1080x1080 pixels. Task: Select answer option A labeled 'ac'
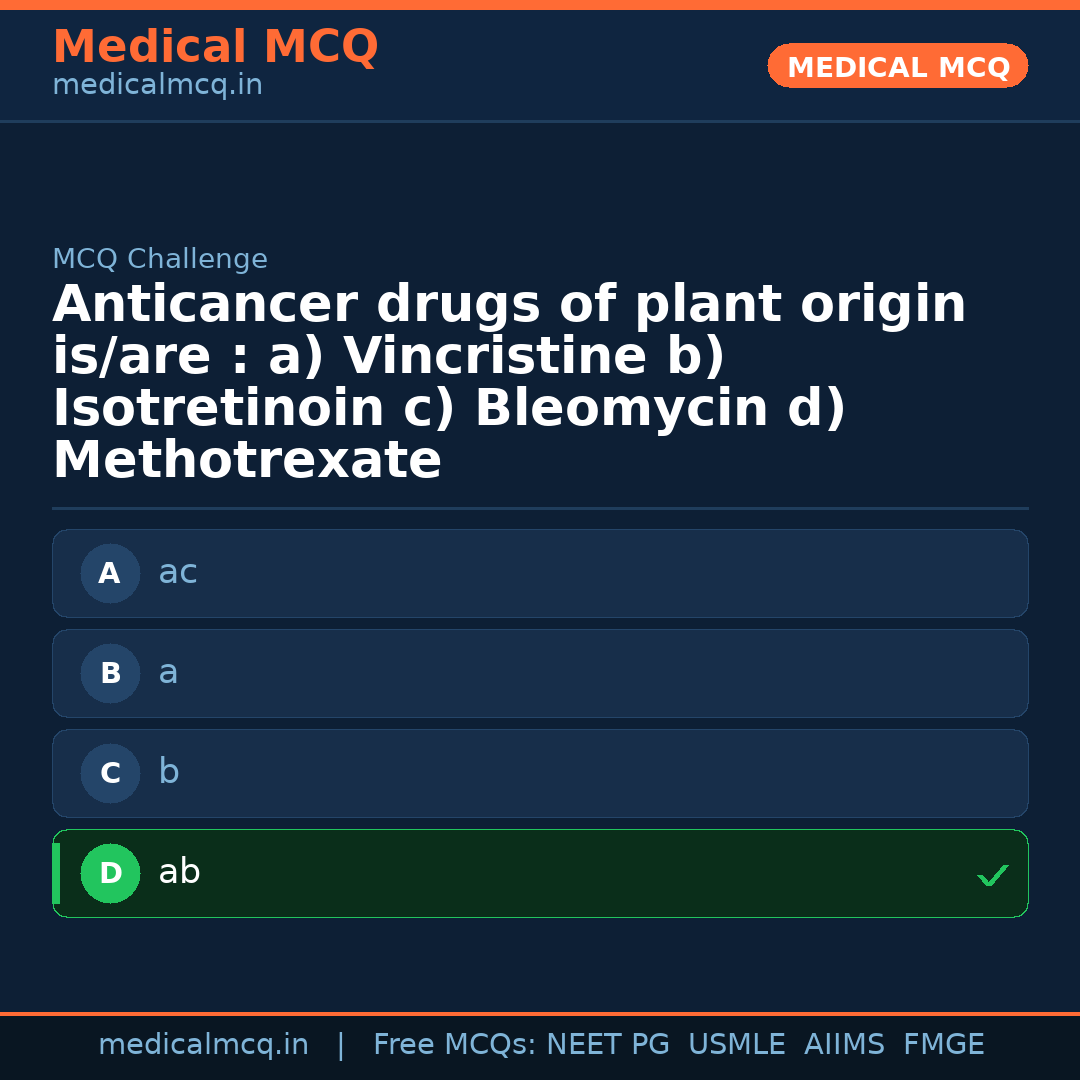[x=540, y=573]
